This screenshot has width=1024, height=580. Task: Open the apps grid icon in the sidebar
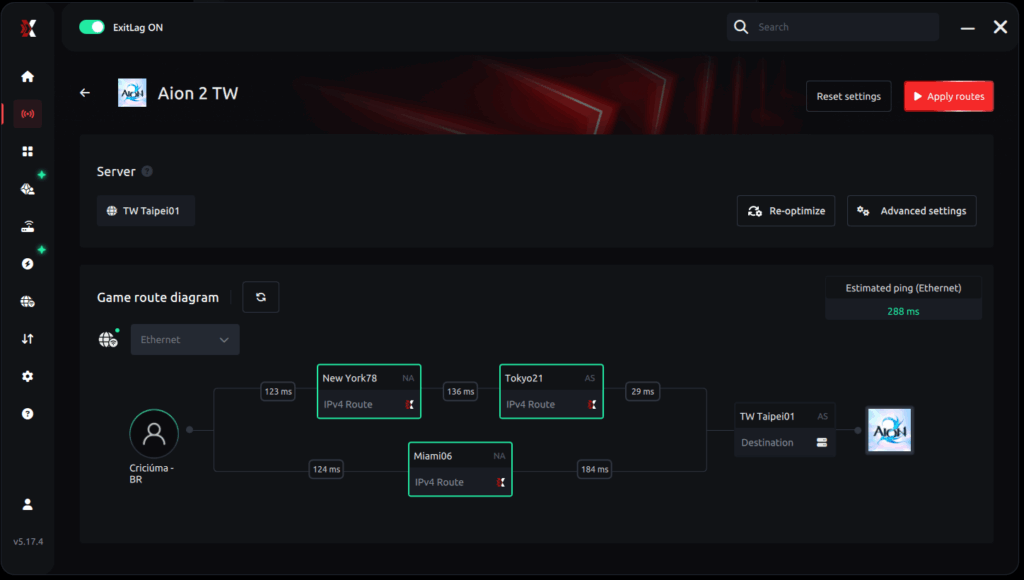[27, 151]
